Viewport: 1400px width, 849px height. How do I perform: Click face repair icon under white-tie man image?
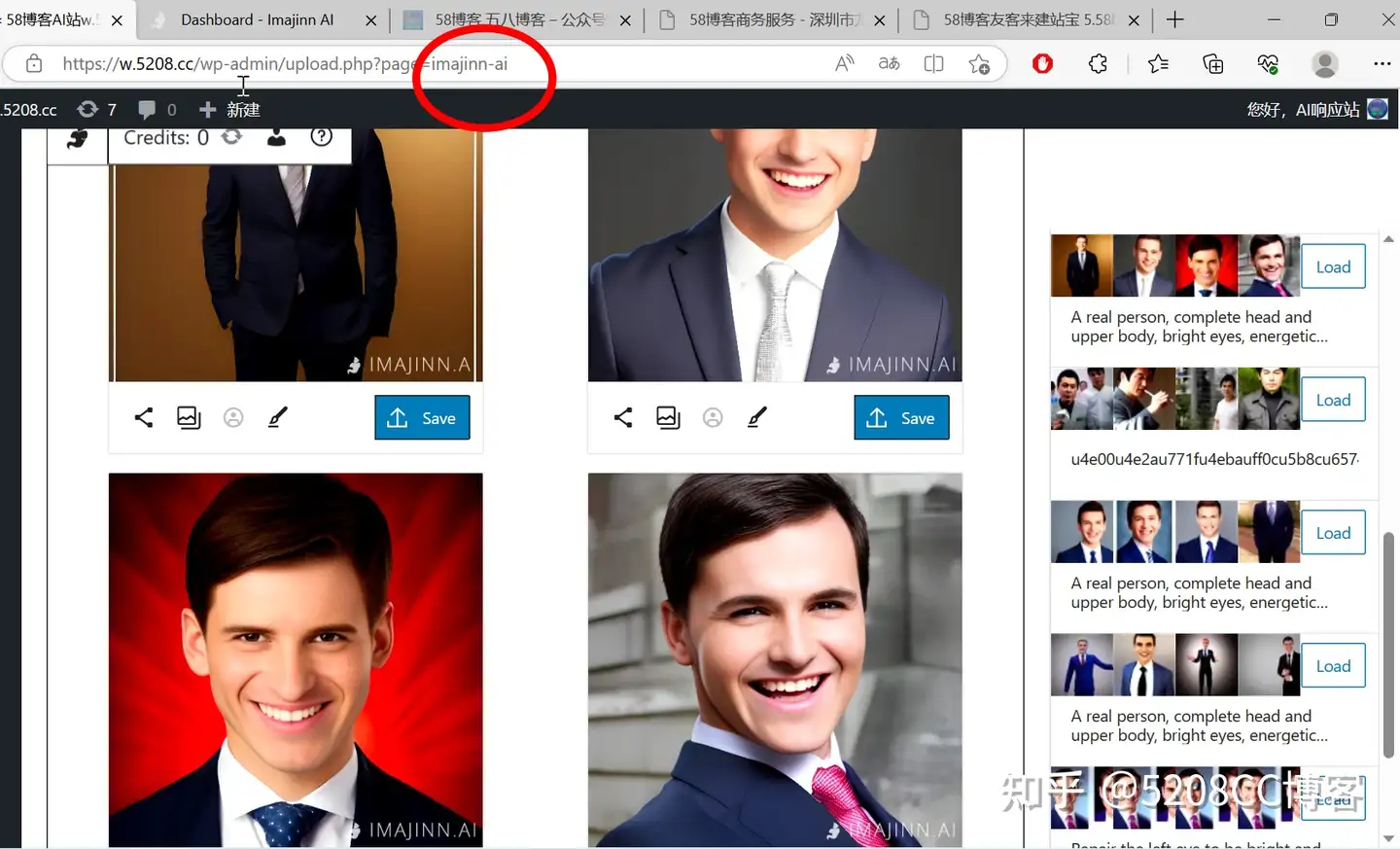(x=713, y=417)
